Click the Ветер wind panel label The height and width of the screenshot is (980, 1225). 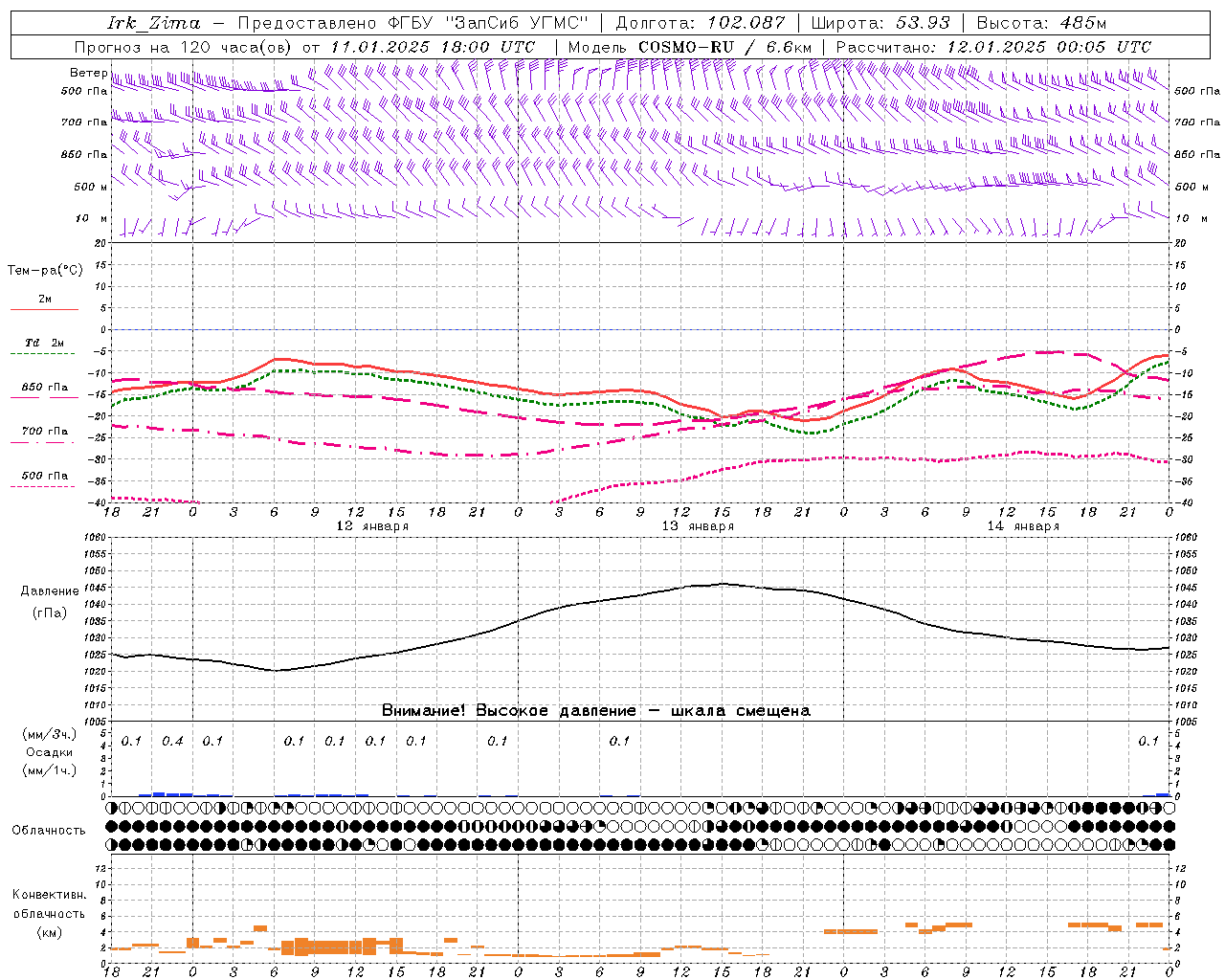tap(88, 73)
